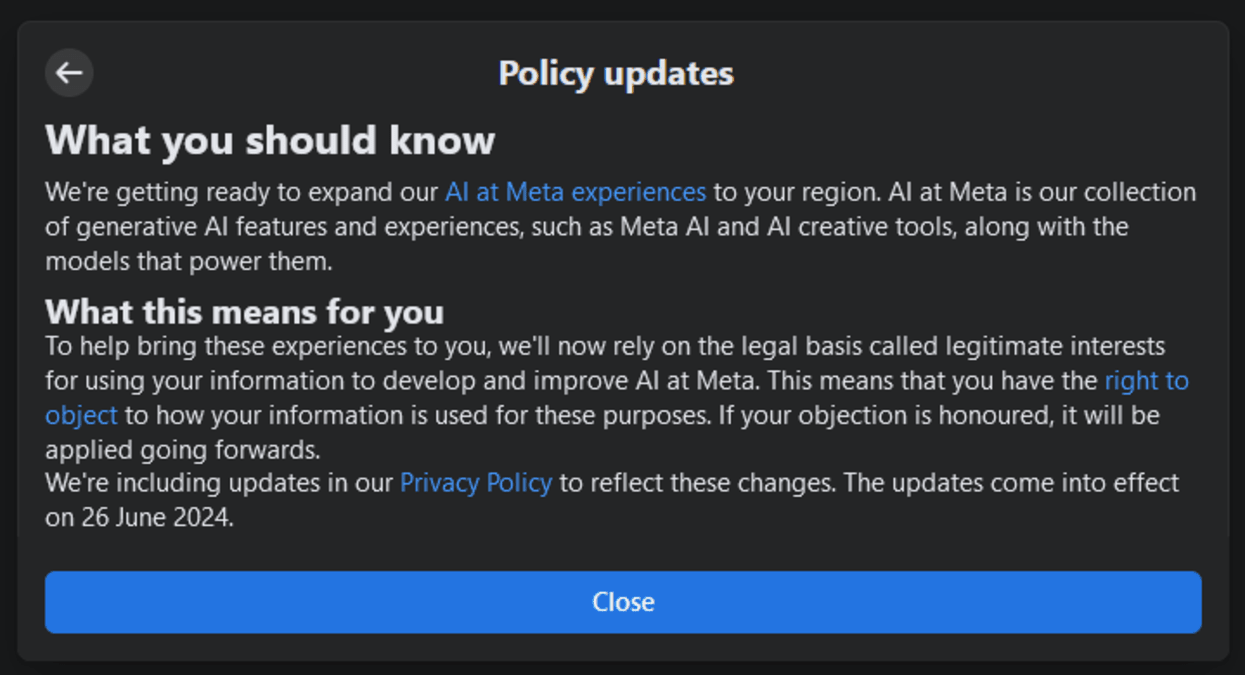Click 'The updates come into effect' sentence
The width and height of the screenshot is (1245, 675).
pyautogui.click(x=1011, y=483)
